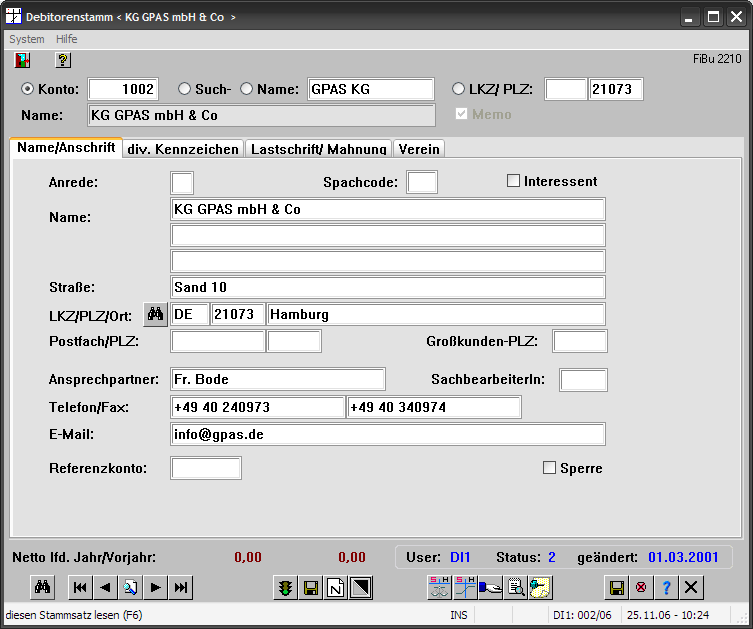This screenshot has height=629, width=753.
Task: Open binoculars lookup next to LKZ/PLZ/Ort
Action: (x=156, y=314)
